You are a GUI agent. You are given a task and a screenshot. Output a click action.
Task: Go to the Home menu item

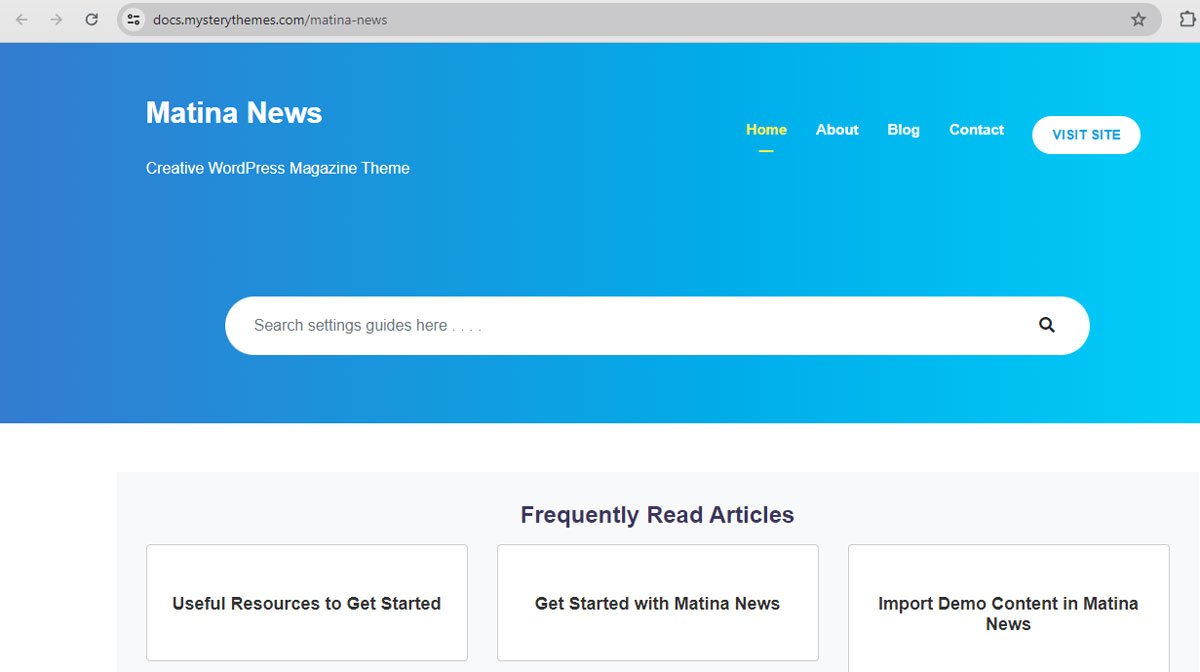point(766,130)
